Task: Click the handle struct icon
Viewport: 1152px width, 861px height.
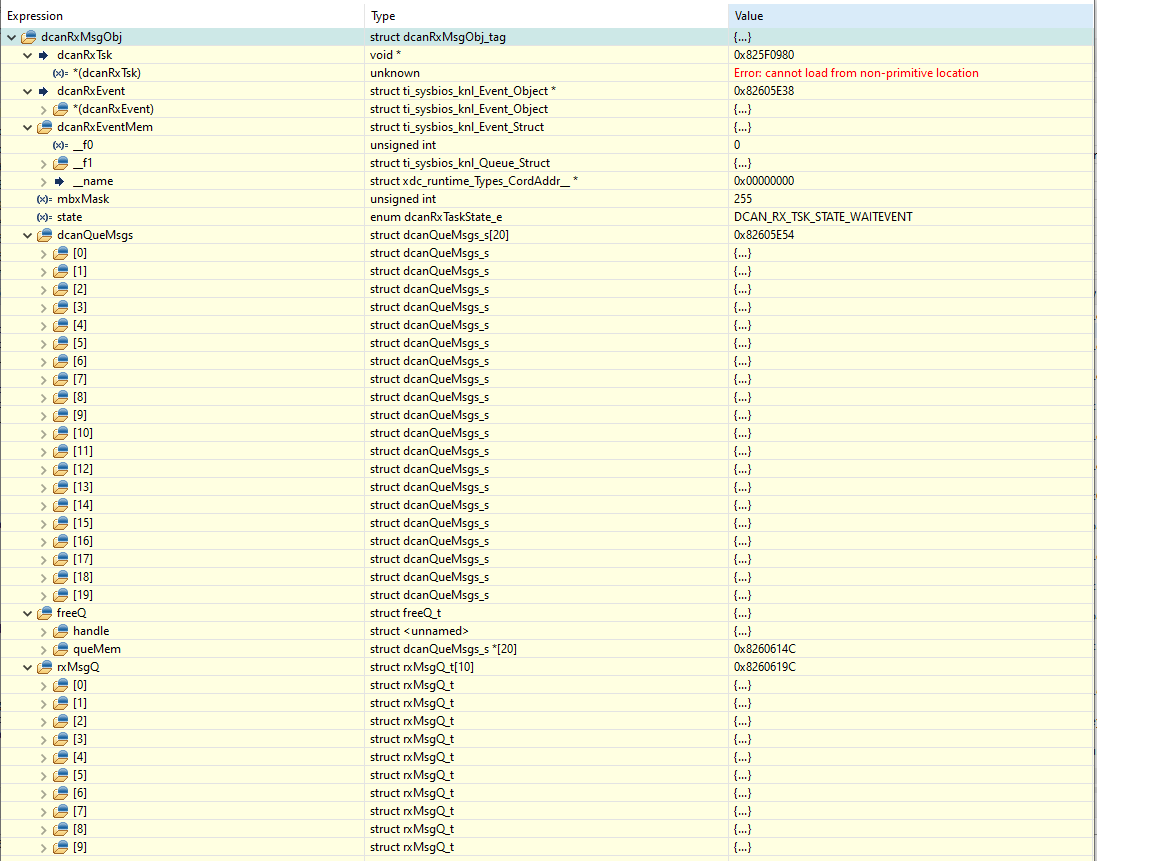Action: pyautogui.click(x=60, y=631)
